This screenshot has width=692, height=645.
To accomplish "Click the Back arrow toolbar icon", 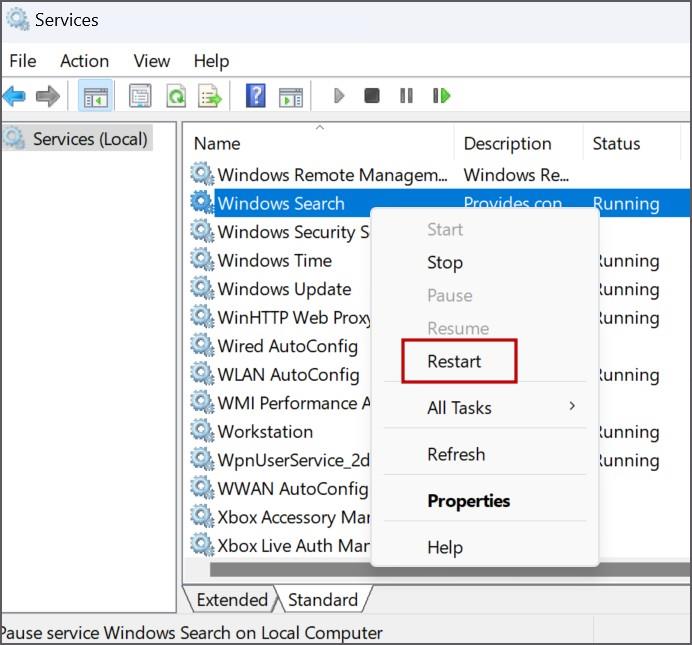I will point(14,96).
